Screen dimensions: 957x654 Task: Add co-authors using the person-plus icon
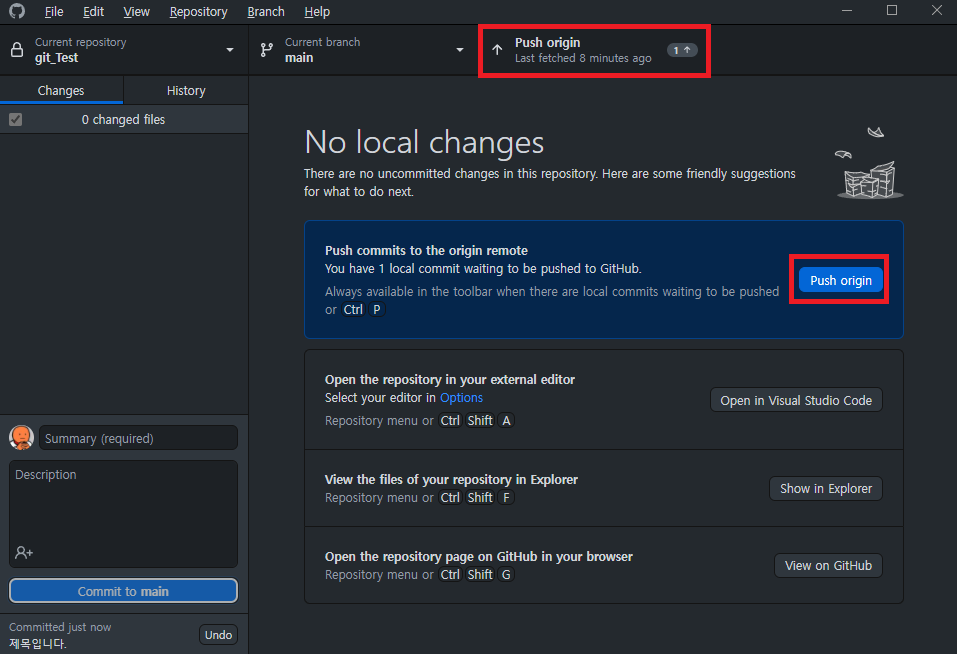click(24, 553)
